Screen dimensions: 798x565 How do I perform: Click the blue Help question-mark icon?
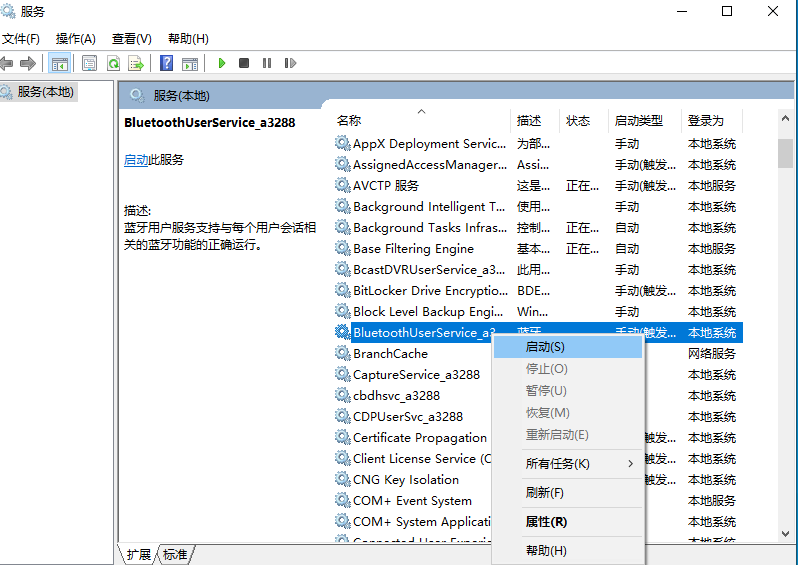(166, 63)
